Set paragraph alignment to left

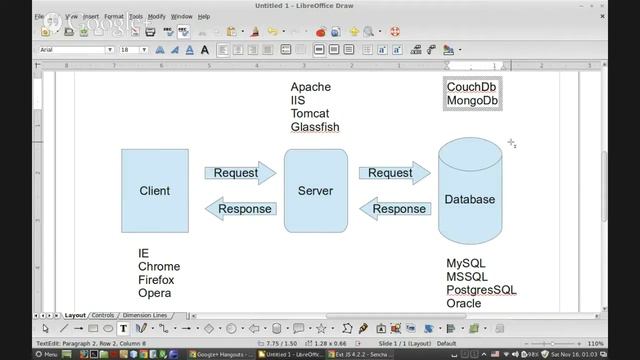click(223, 50)
